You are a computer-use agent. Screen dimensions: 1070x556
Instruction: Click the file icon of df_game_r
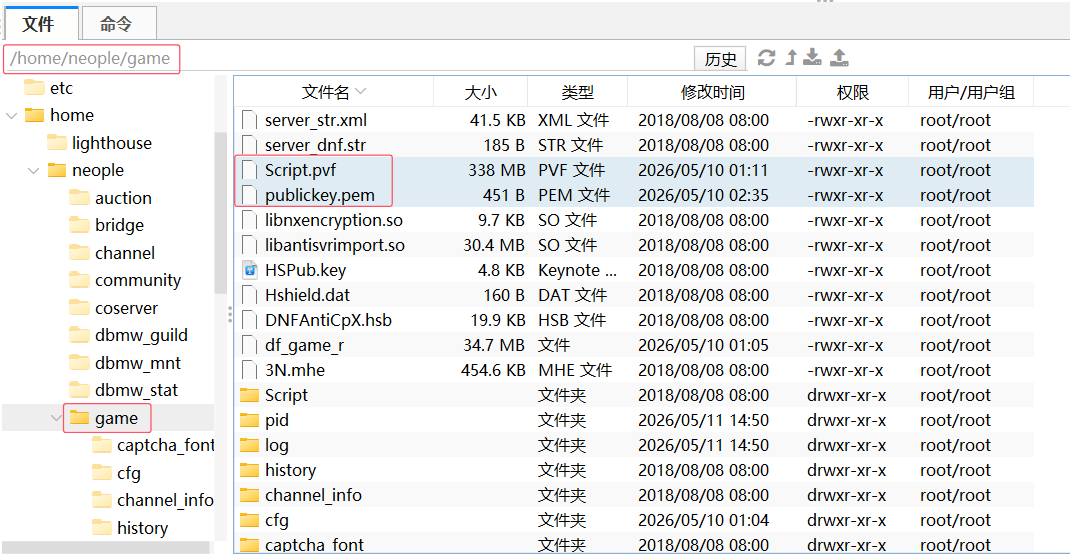(250, 345)
